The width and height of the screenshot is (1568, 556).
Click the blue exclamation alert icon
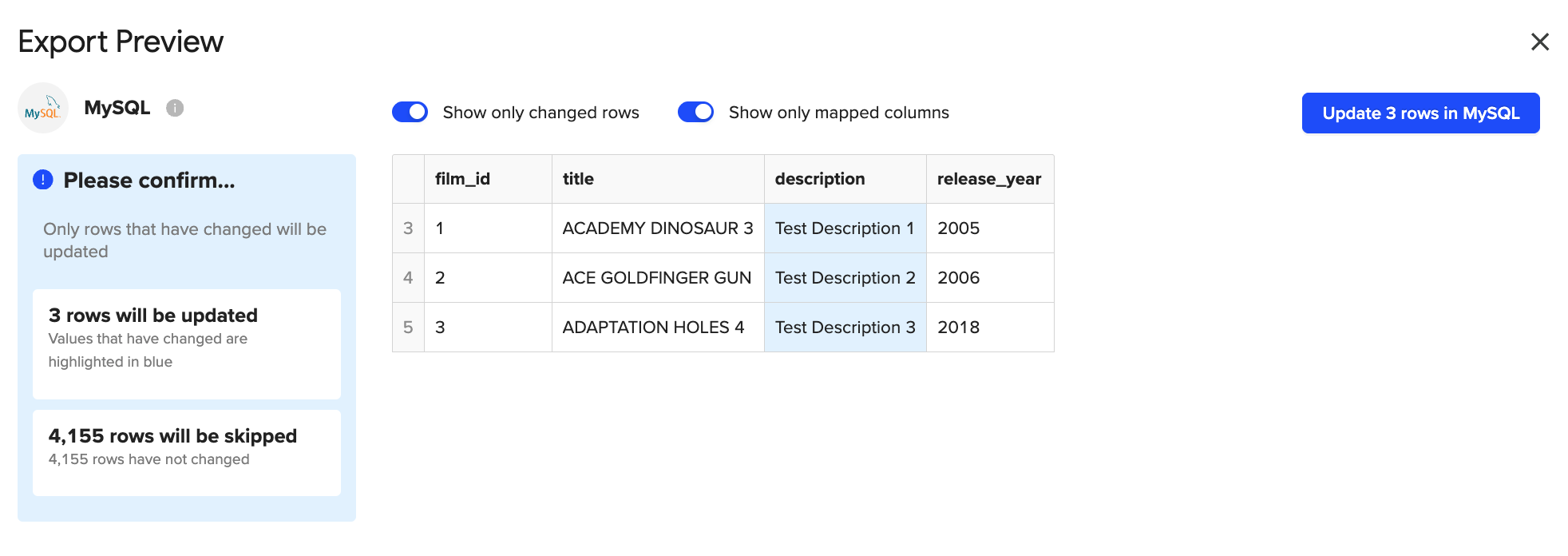point(43,180)
